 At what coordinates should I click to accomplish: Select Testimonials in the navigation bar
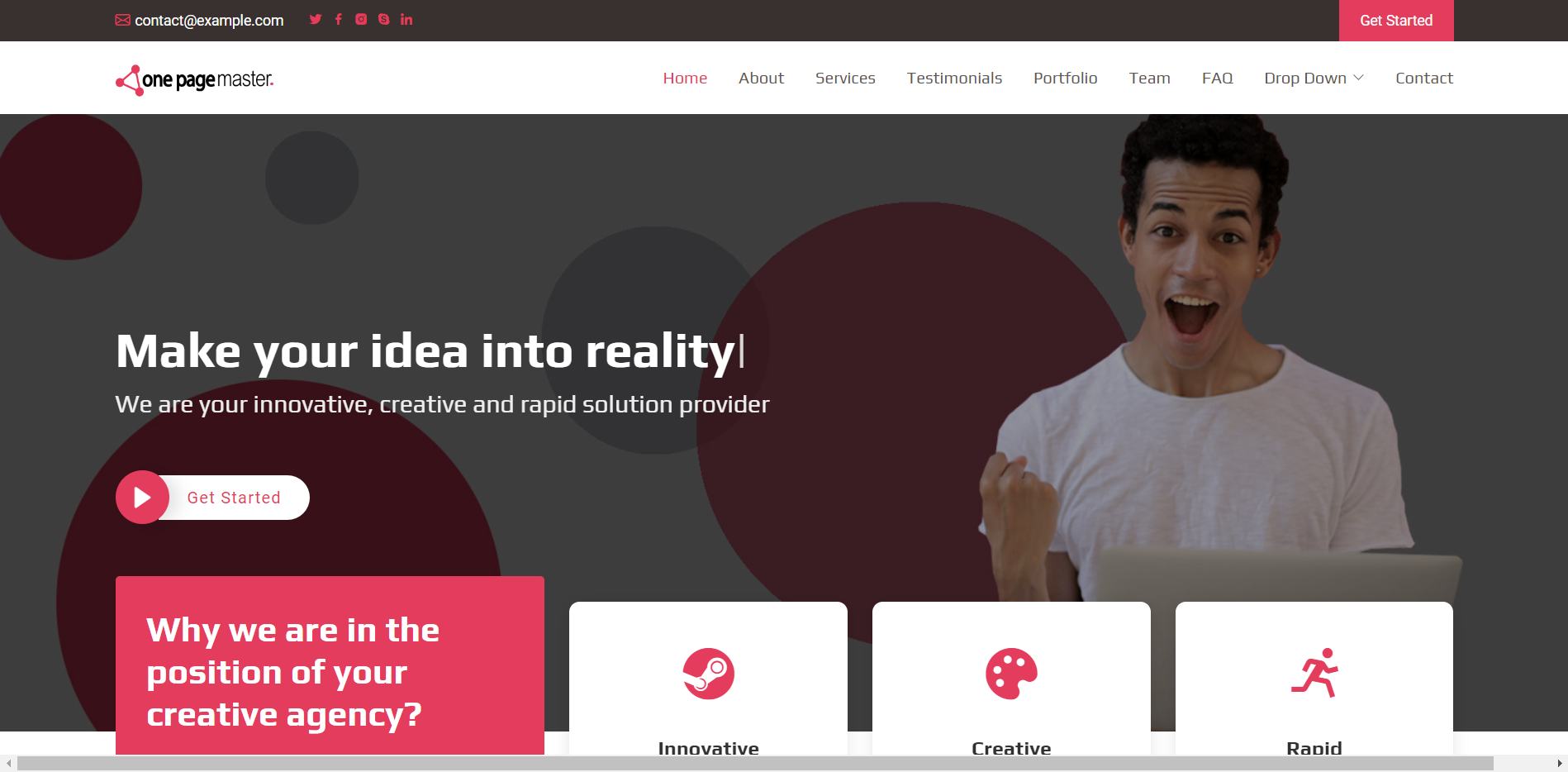pyautogui.click(x=954, y=78)
